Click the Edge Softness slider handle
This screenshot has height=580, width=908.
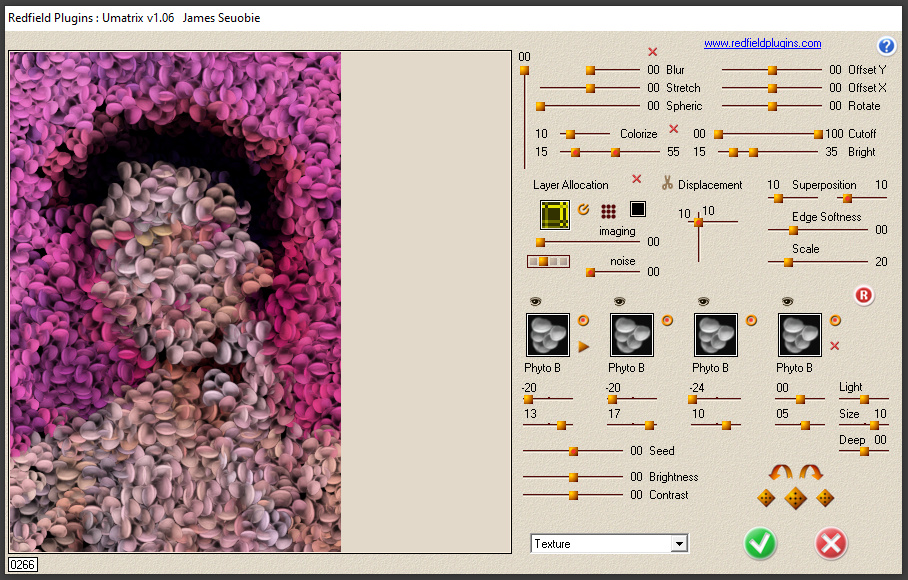[x=793, y=230]
